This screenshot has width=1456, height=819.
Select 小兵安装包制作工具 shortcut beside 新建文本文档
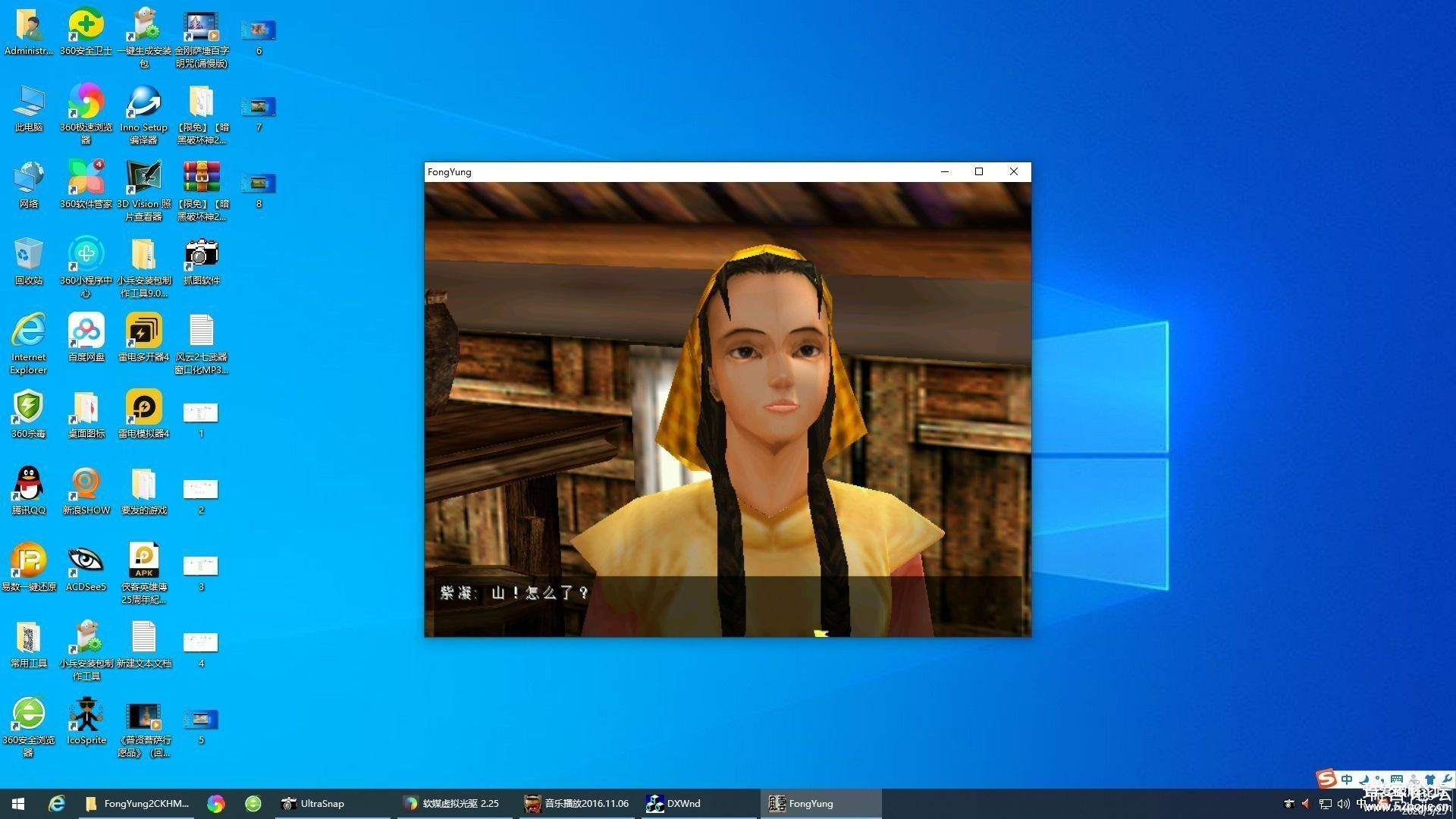(x=86, y=650)
